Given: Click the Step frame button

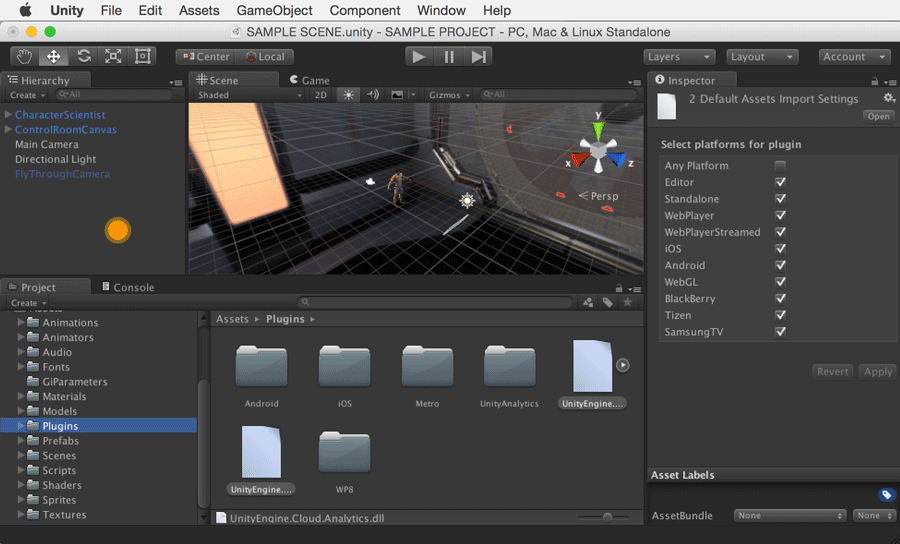Looking at the screenshot, I should [x=480, y=57].
